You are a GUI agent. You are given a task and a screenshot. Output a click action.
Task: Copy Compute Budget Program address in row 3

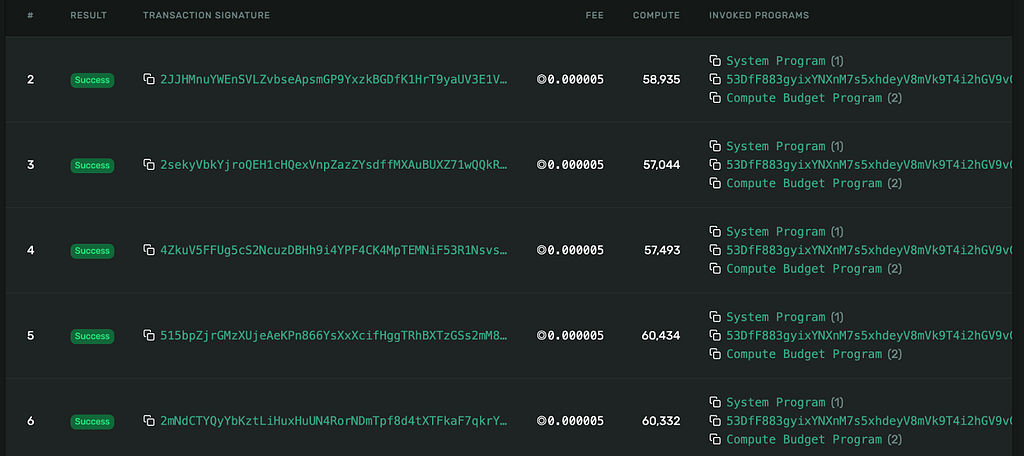pos(715,184)
